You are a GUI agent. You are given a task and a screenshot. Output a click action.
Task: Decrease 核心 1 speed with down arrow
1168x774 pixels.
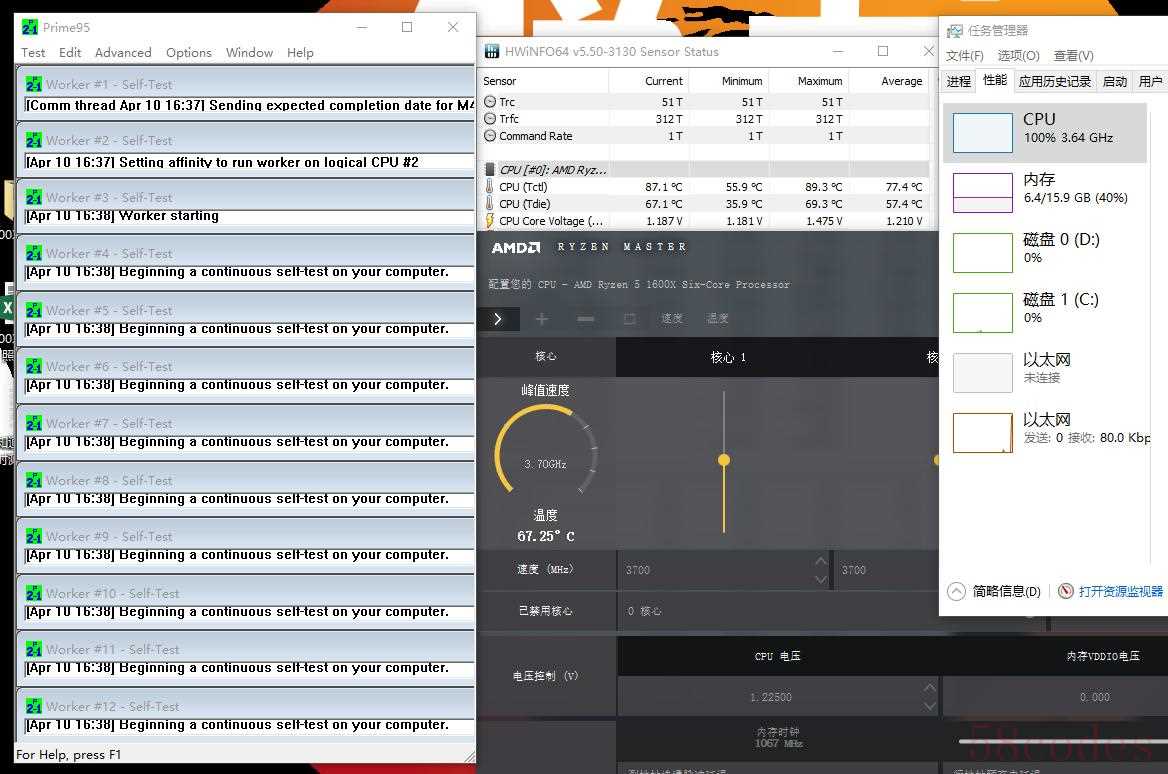821,580
